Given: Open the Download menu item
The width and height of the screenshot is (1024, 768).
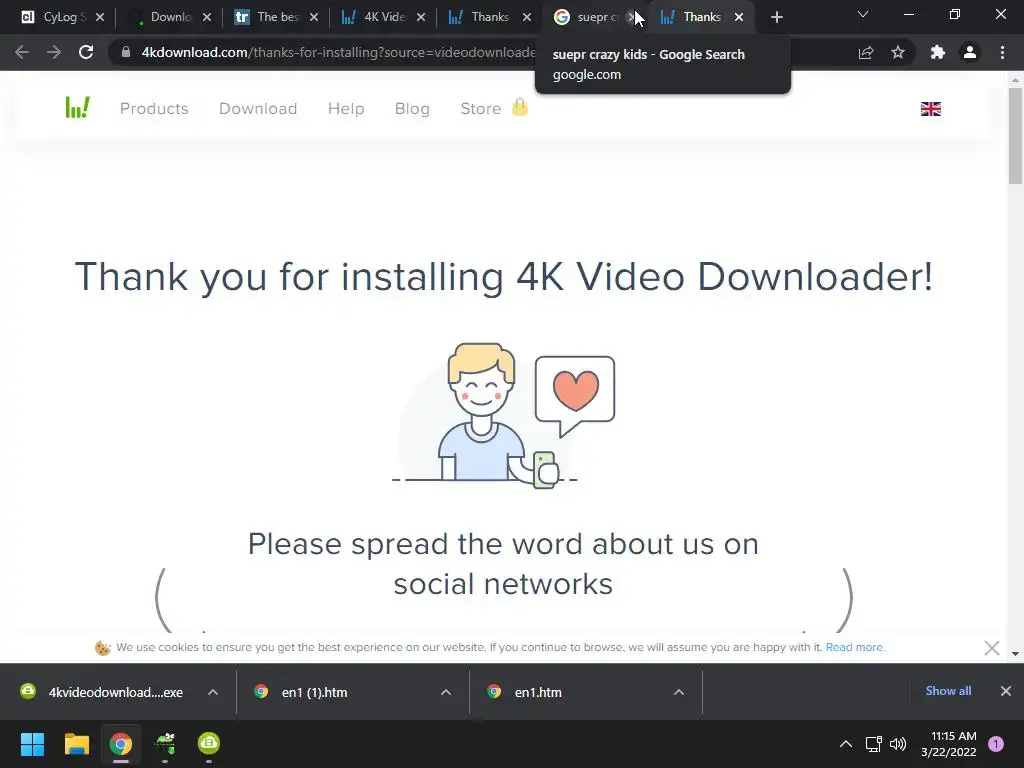Looking at the screenshot, I should click(x=258, y=108).
